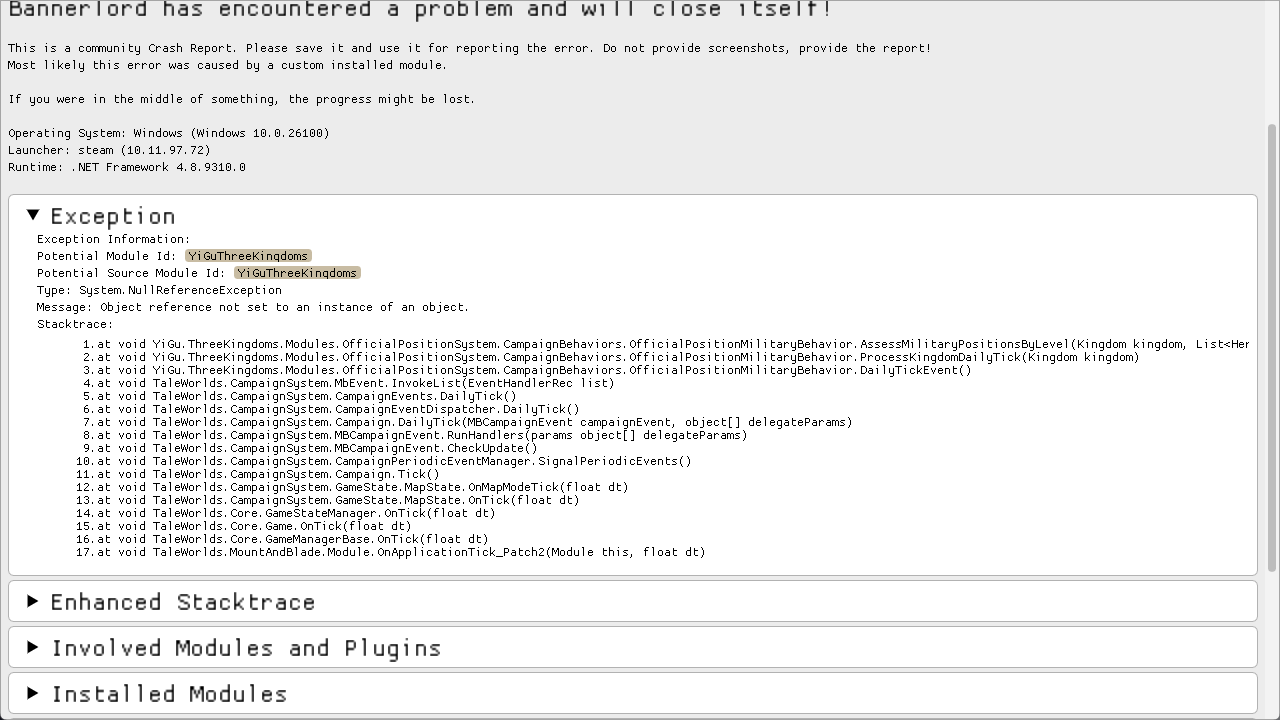Open the Involved Modules and Plugins heading
The image size is (1280, 720).
(246, 648)
